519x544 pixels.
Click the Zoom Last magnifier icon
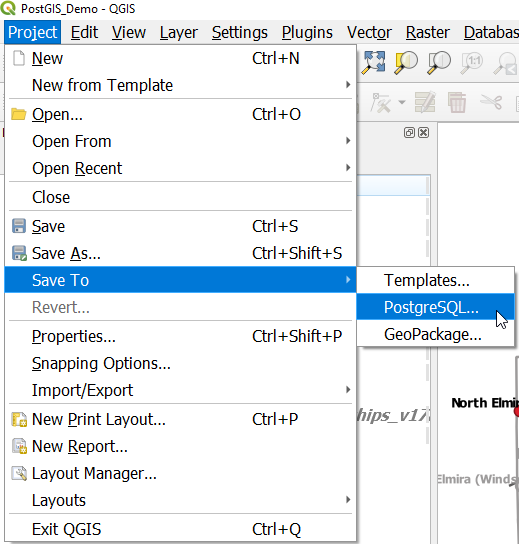tap(505, 63)
